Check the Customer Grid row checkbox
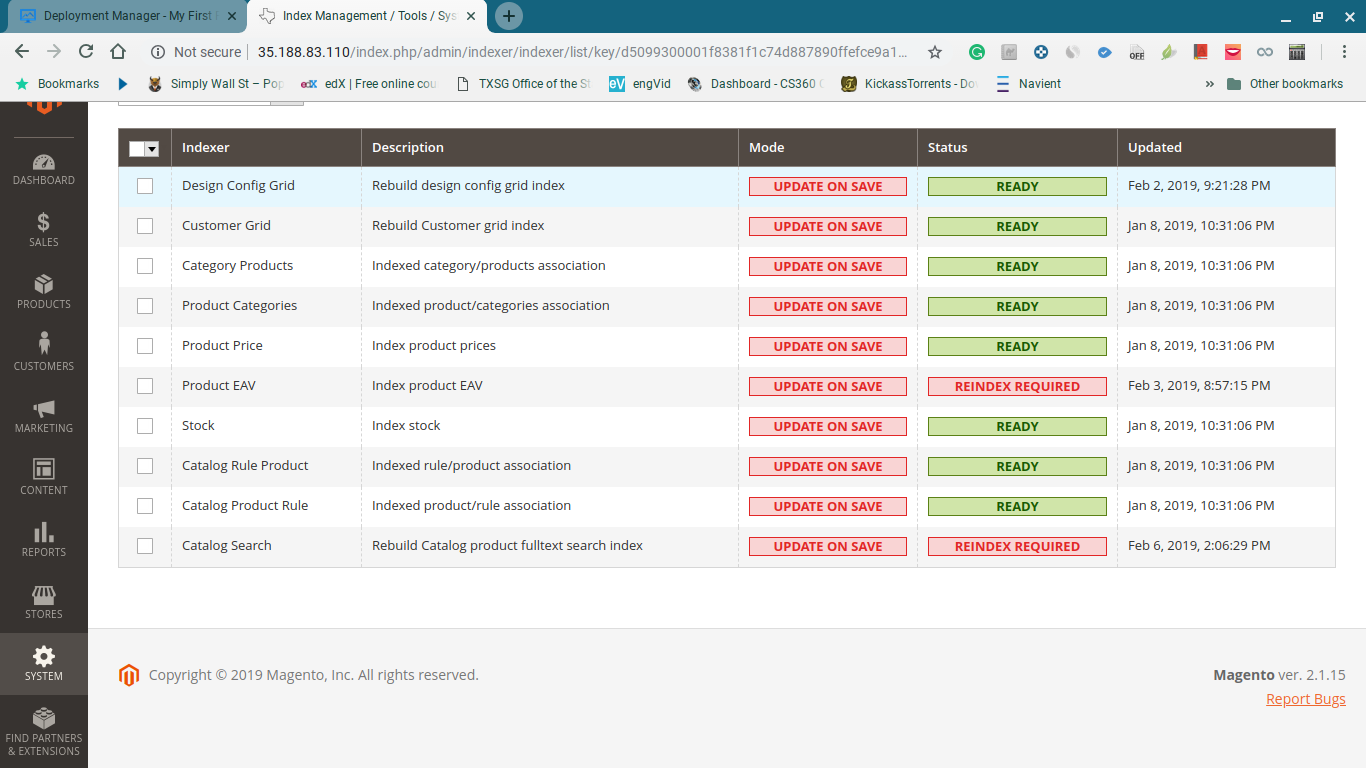 (145, 226)
